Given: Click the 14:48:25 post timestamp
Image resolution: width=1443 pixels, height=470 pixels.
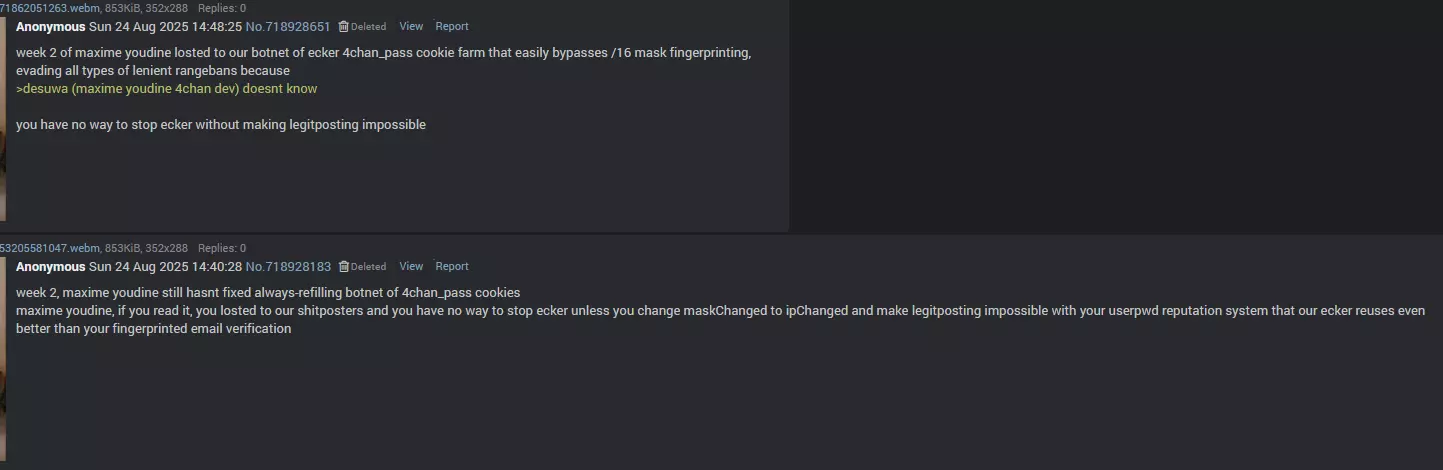Looking at the screenshot, I should click(x=165, y=27).
